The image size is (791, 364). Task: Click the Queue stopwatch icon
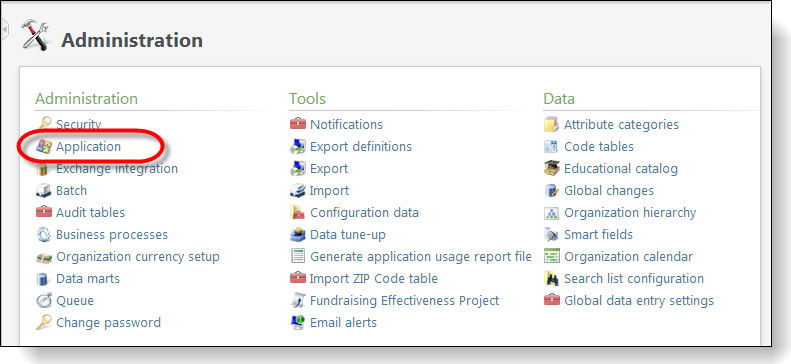[x=44, y=300]
